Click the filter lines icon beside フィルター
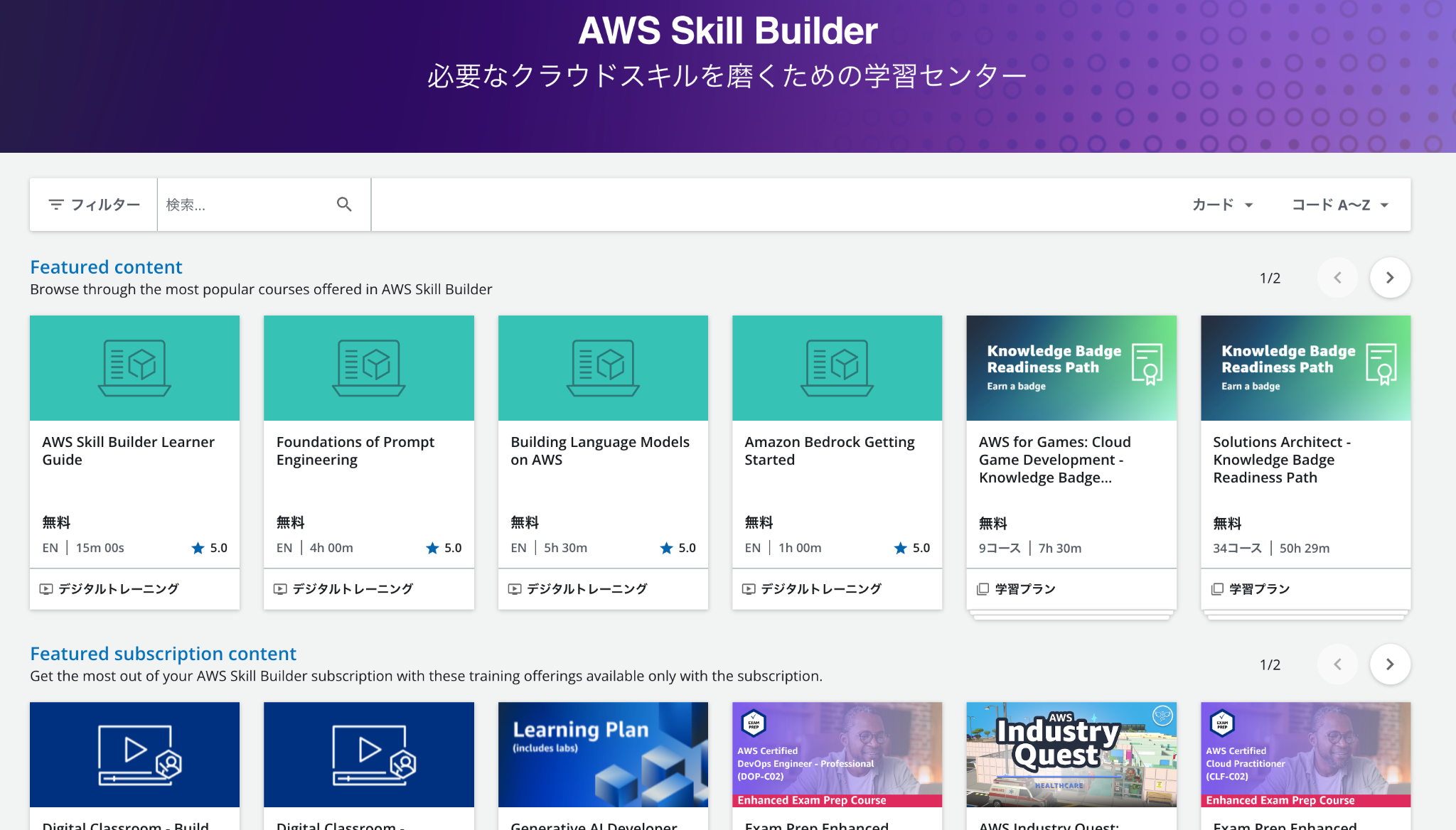 [56, 205]
